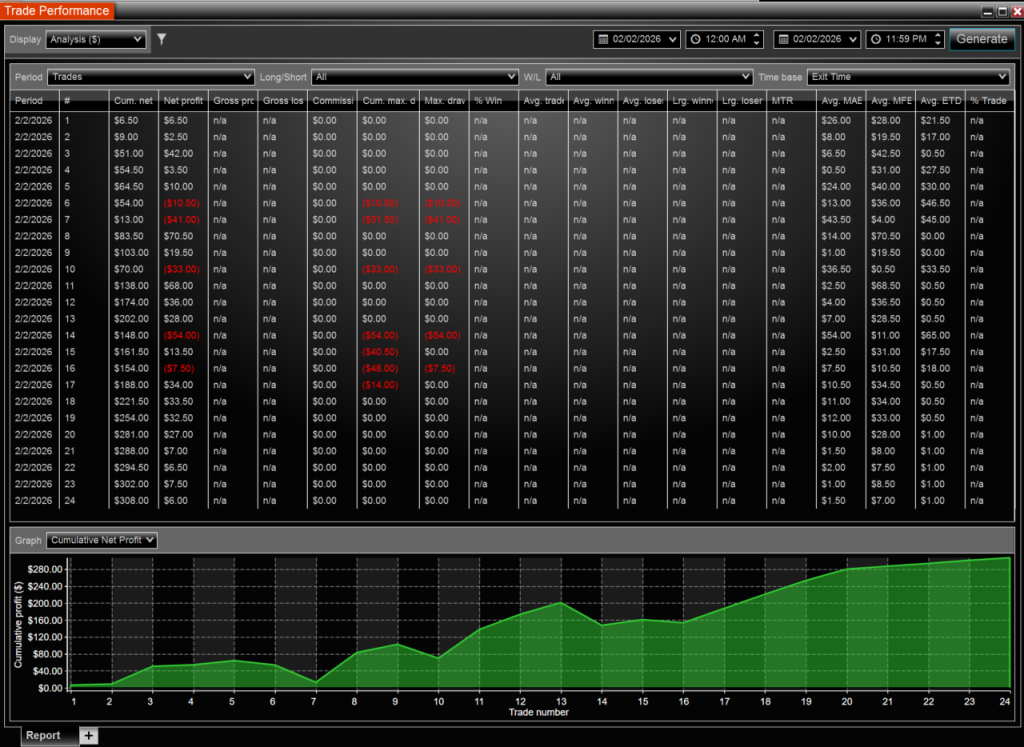Screen dimensions: 1024x747
Task: Open the start date calendar icon
Action: pyautogui.click(x=602, y=39)
